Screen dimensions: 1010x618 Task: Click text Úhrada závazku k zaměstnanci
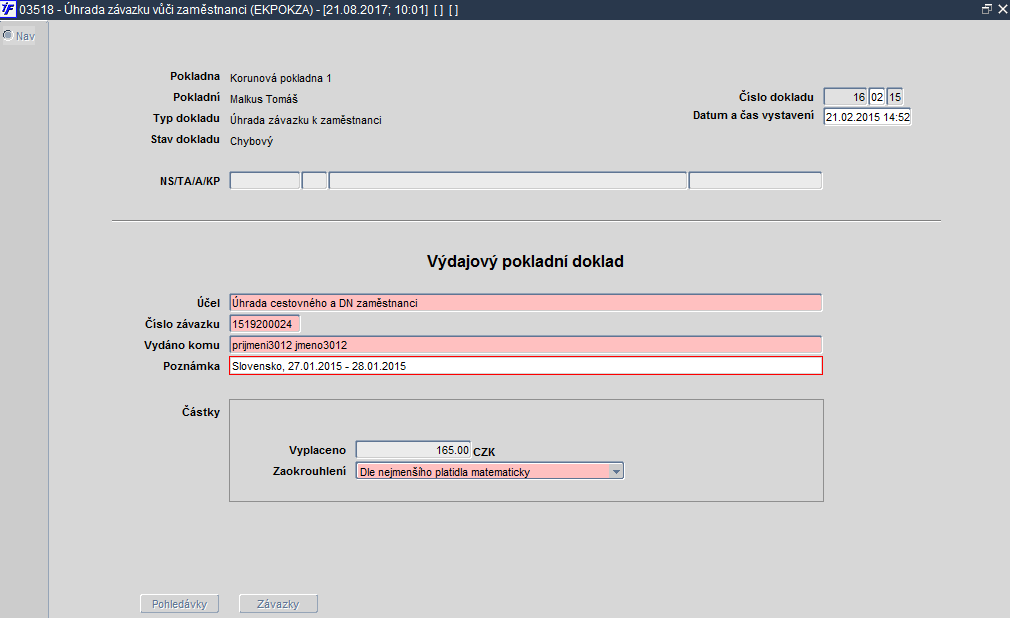306,120
